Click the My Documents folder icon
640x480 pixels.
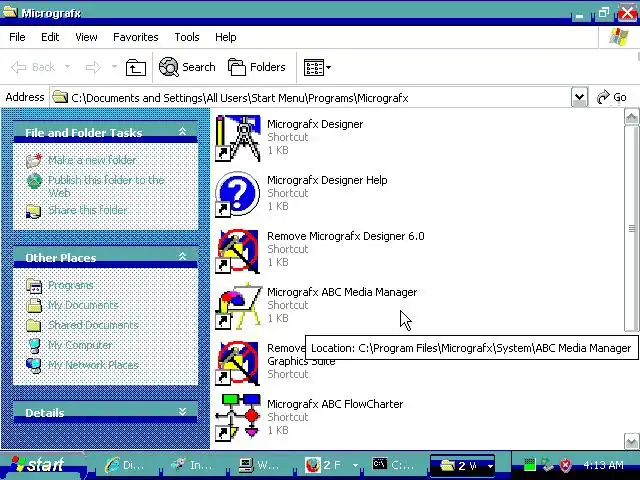pos(34,305)
